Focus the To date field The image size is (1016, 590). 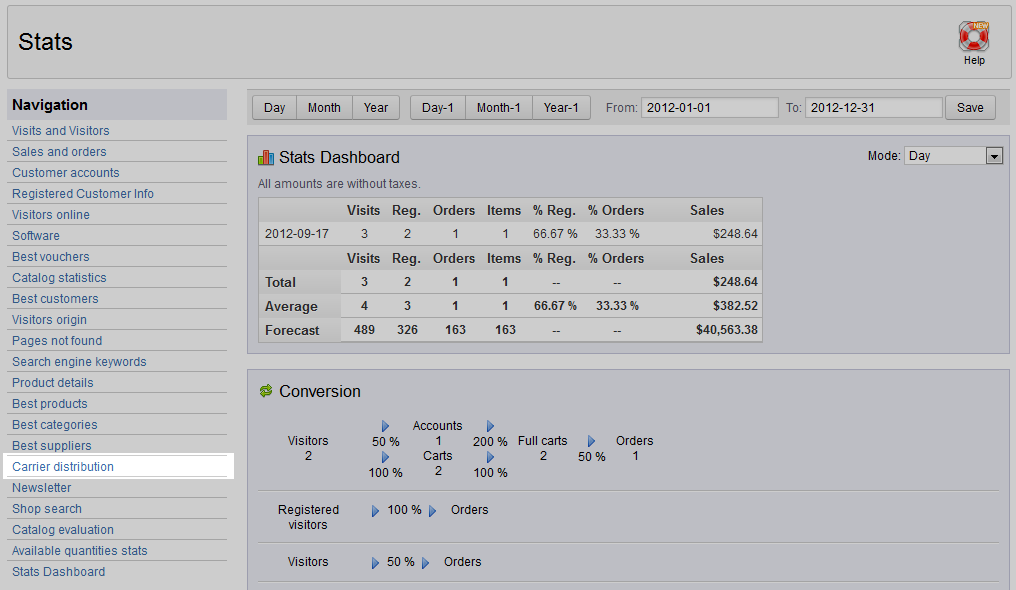[x=873, y=108]
